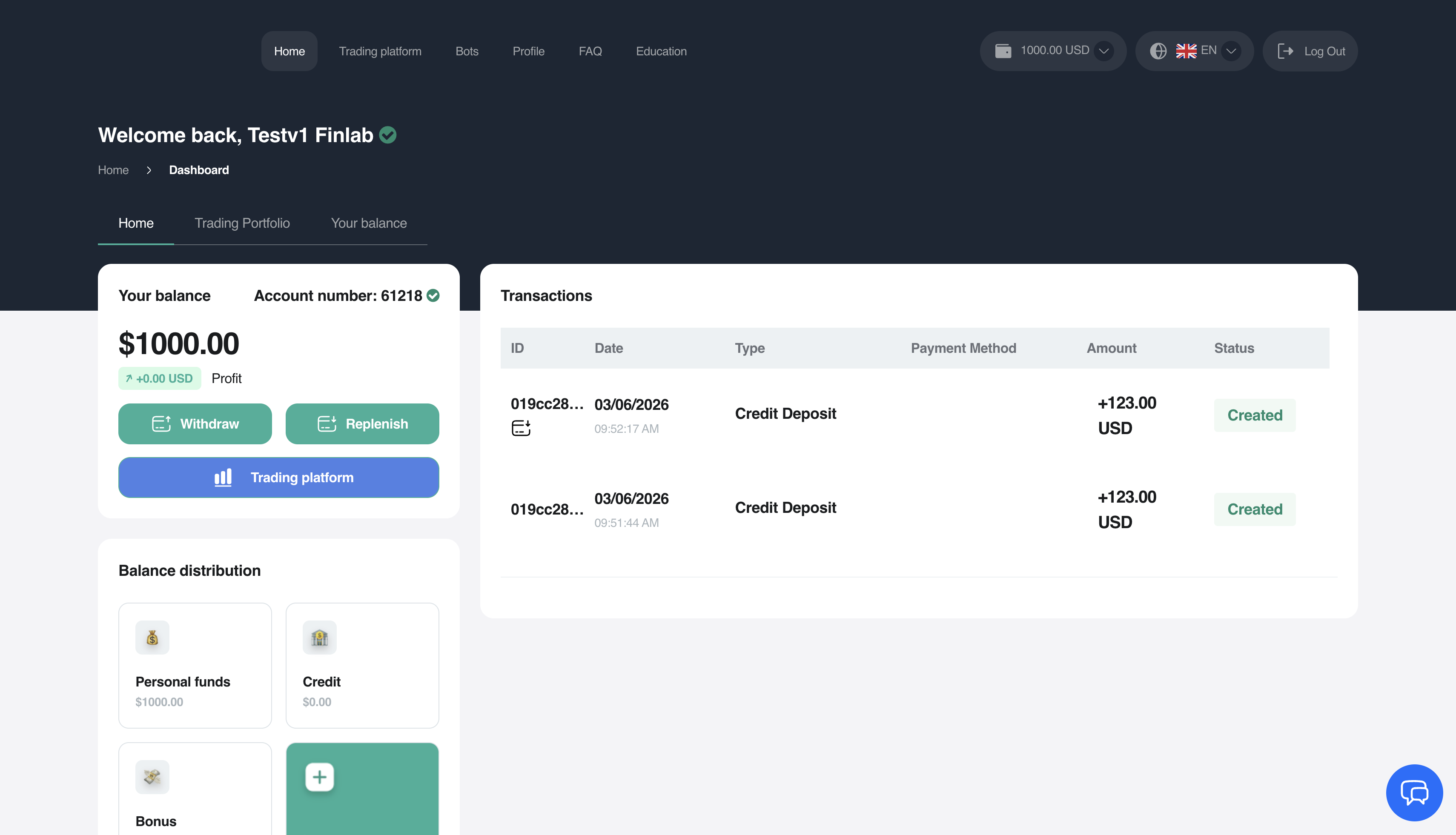Click the plus icon on the green card
This screenshot has height=835, width=1456.
coord(320,777)
